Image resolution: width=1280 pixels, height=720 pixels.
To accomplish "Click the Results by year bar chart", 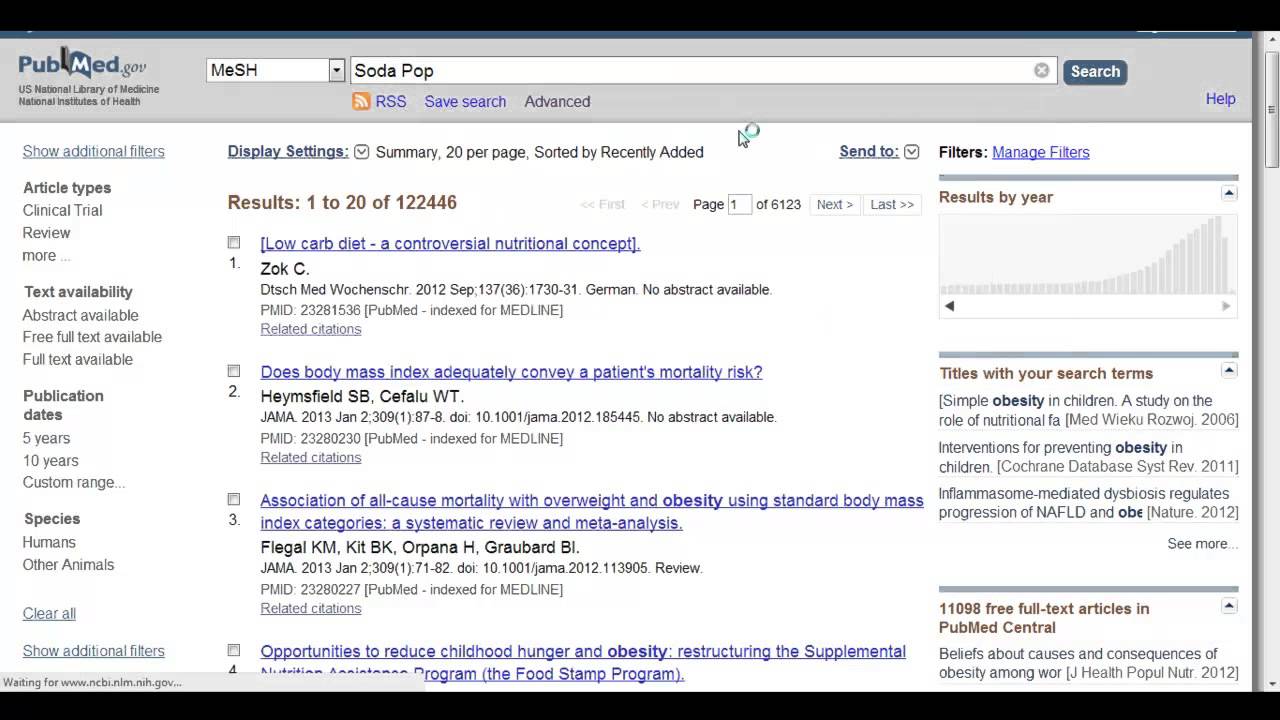I will point(1088,255).
